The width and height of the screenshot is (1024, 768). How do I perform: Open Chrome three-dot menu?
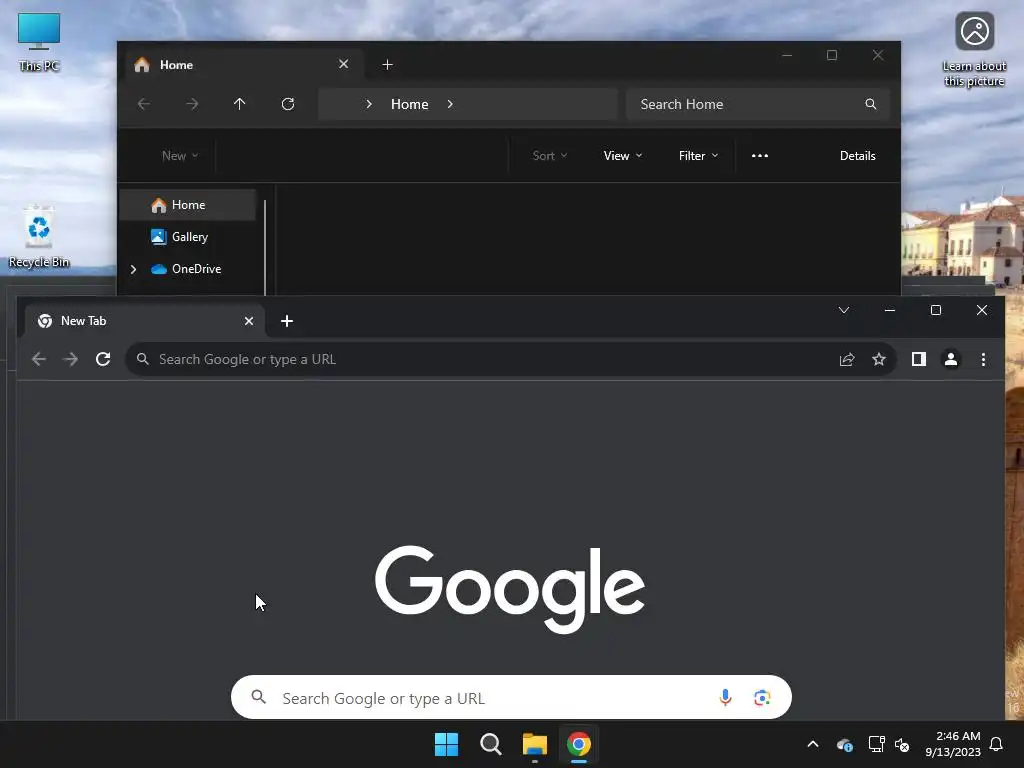pos(983,359)
